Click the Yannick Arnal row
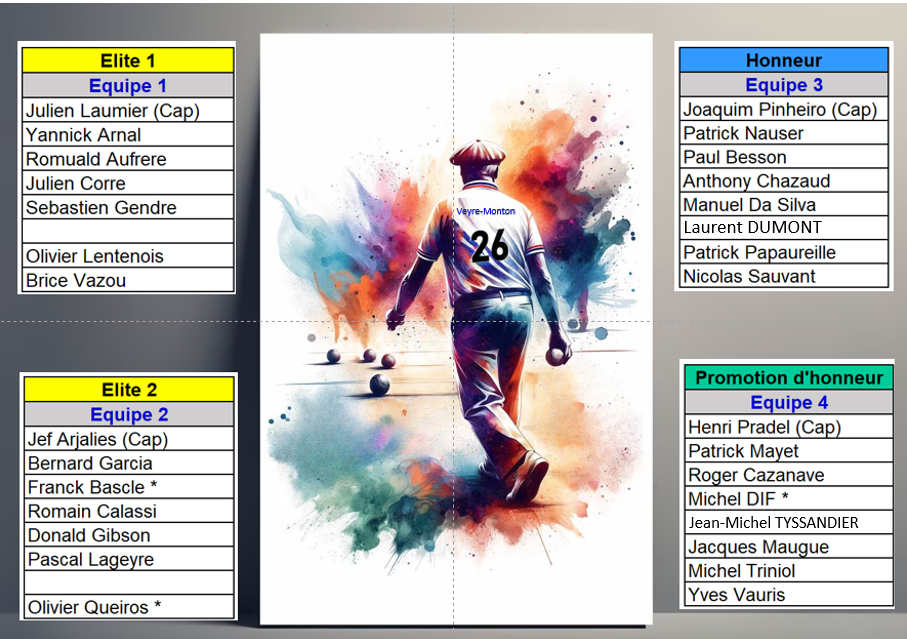Viewport: 907px width, 639px height. tap(128, 134)
